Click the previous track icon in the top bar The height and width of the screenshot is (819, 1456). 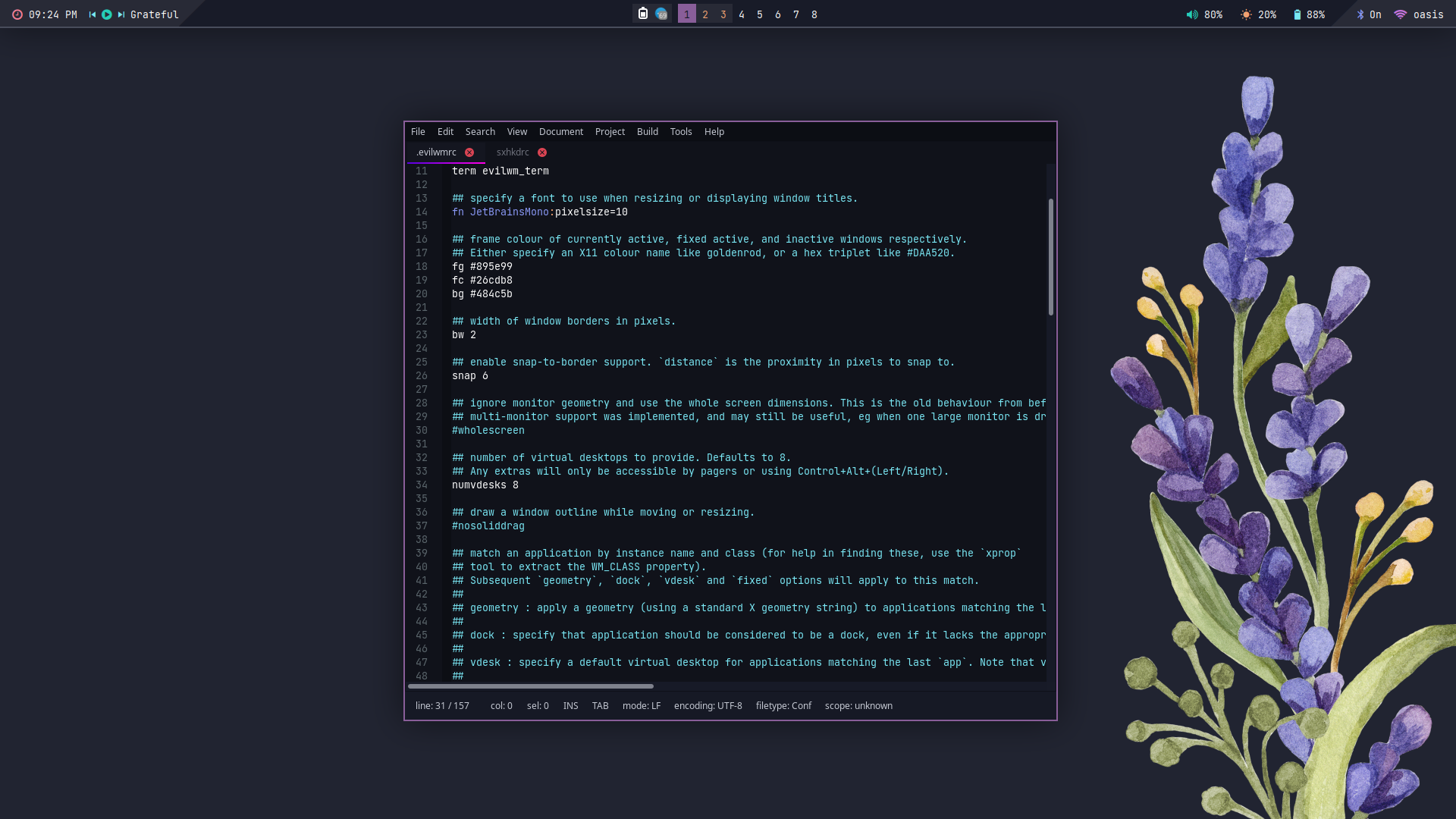click(x=93, y=14)
